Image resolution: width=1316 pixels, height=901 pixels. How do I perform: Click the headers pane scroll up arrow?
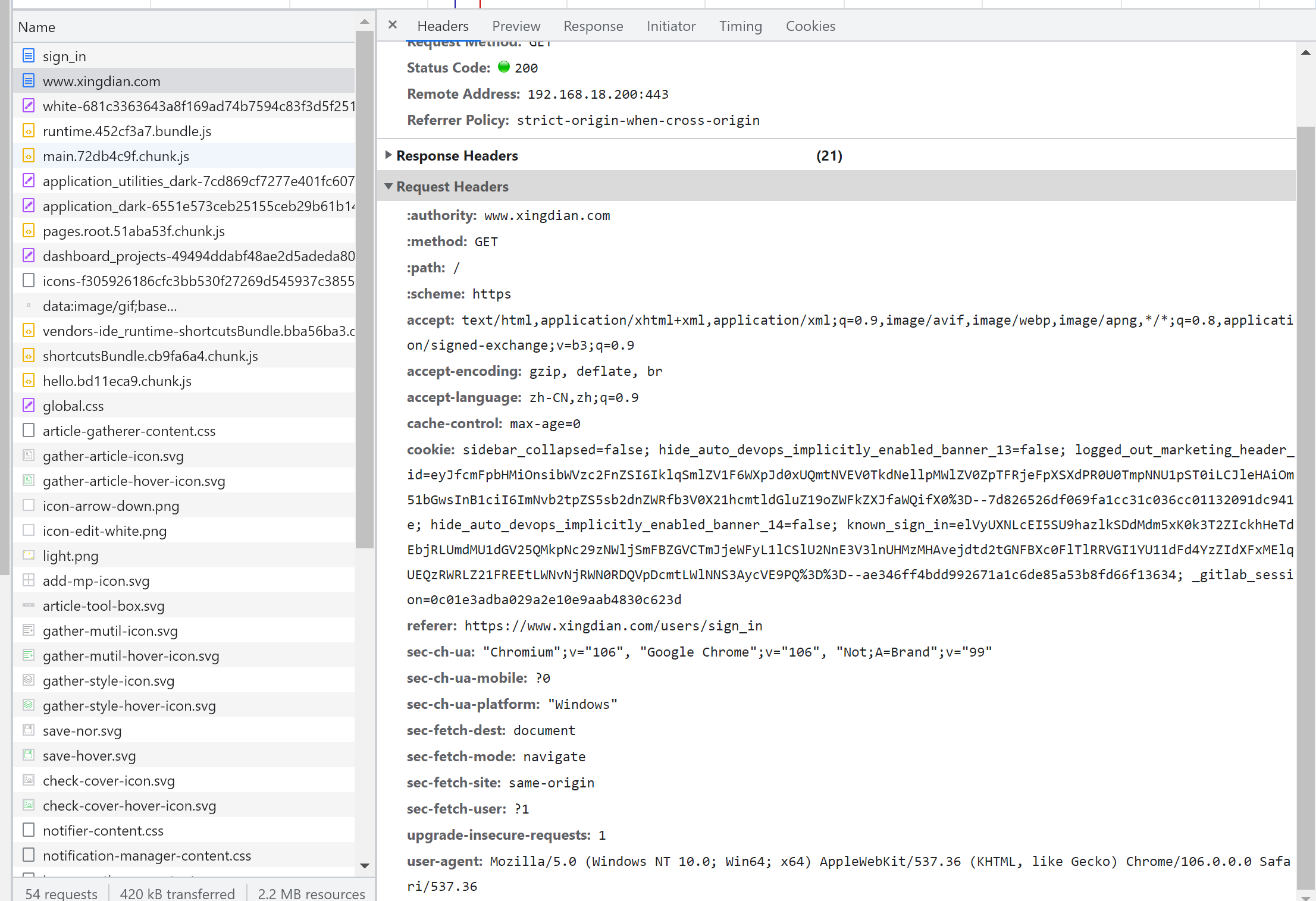(x=1305, y=53)
